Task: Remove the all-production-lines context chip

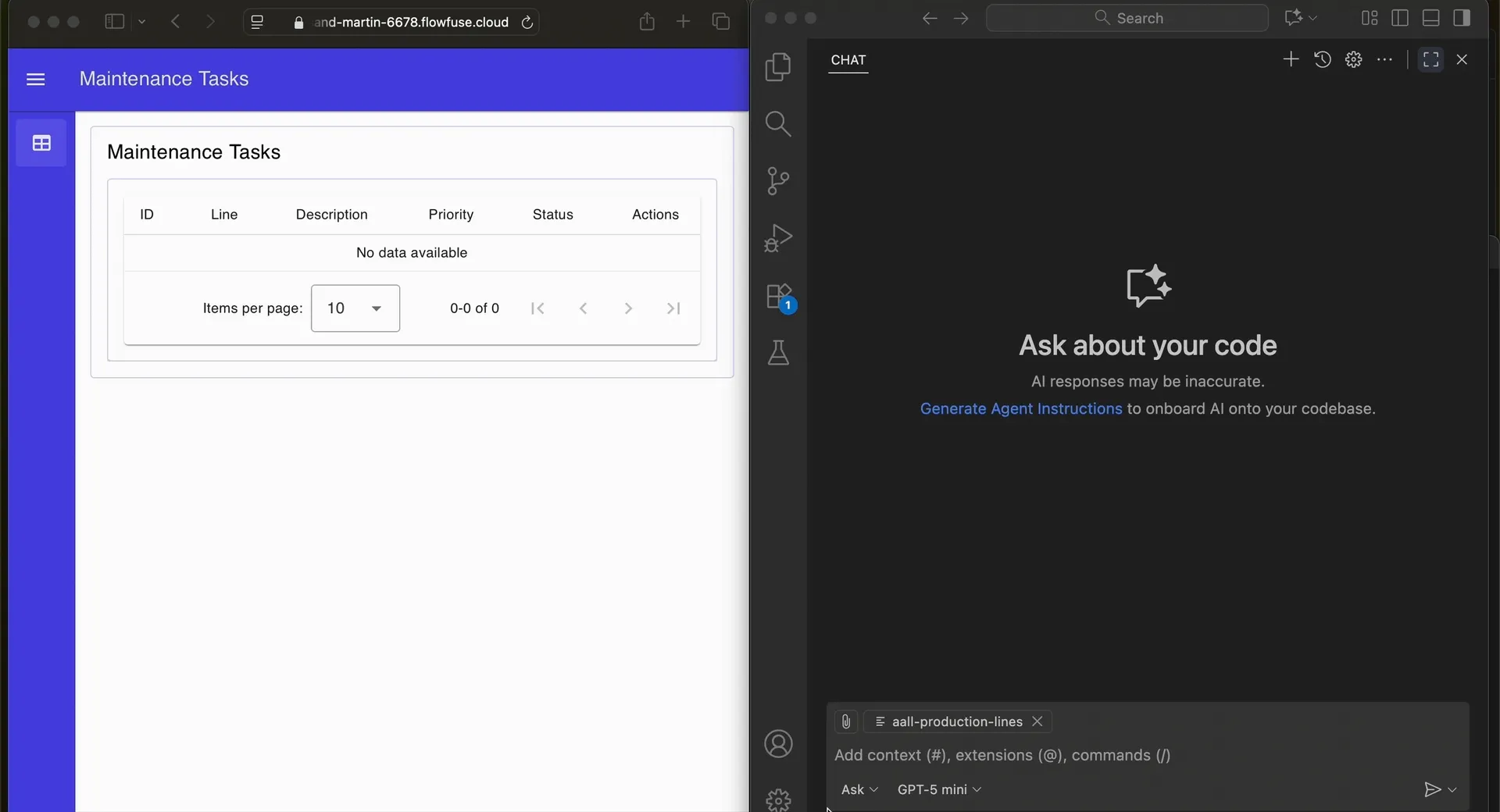Action: coord(1037,721)
